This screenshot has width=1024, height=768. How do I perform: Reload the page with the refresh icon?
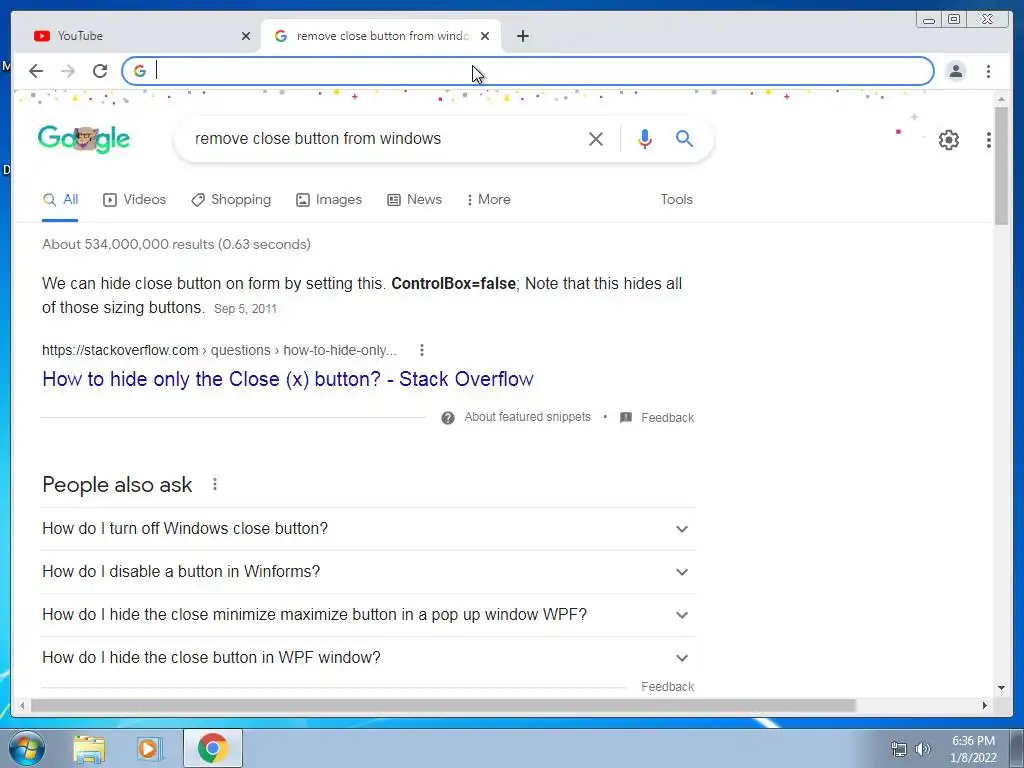tap(100, 71)
